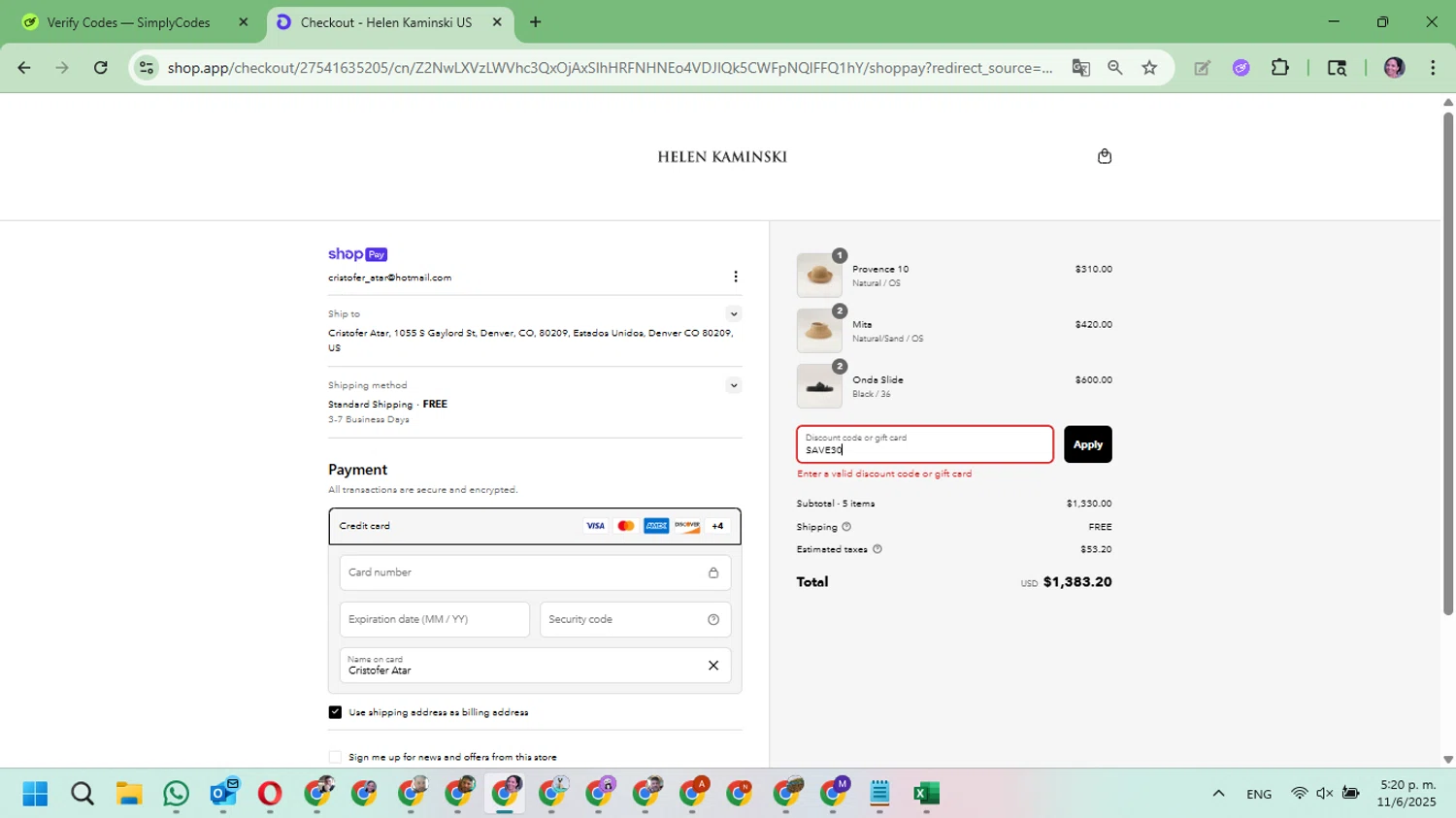Click the Shop Pay logo

tap(357, 254)
